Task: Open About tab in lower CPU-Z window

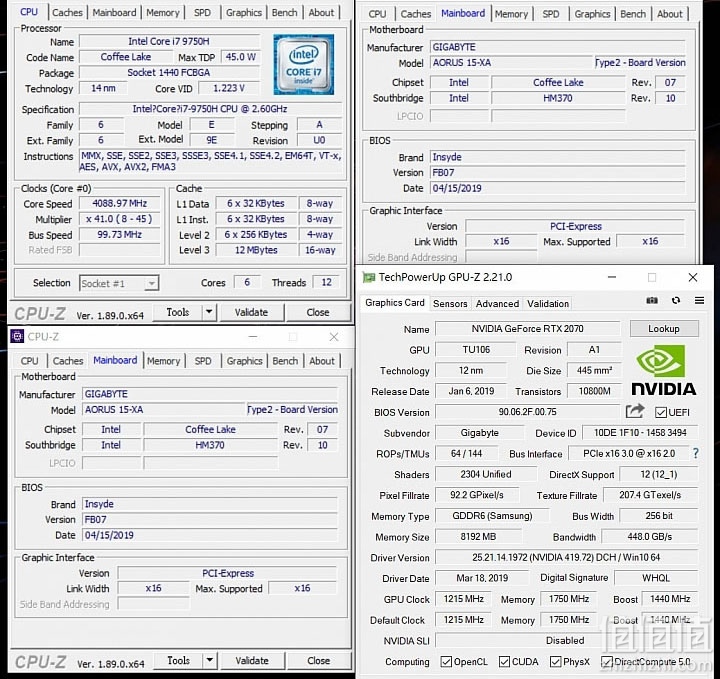Action: coord(322,361)
